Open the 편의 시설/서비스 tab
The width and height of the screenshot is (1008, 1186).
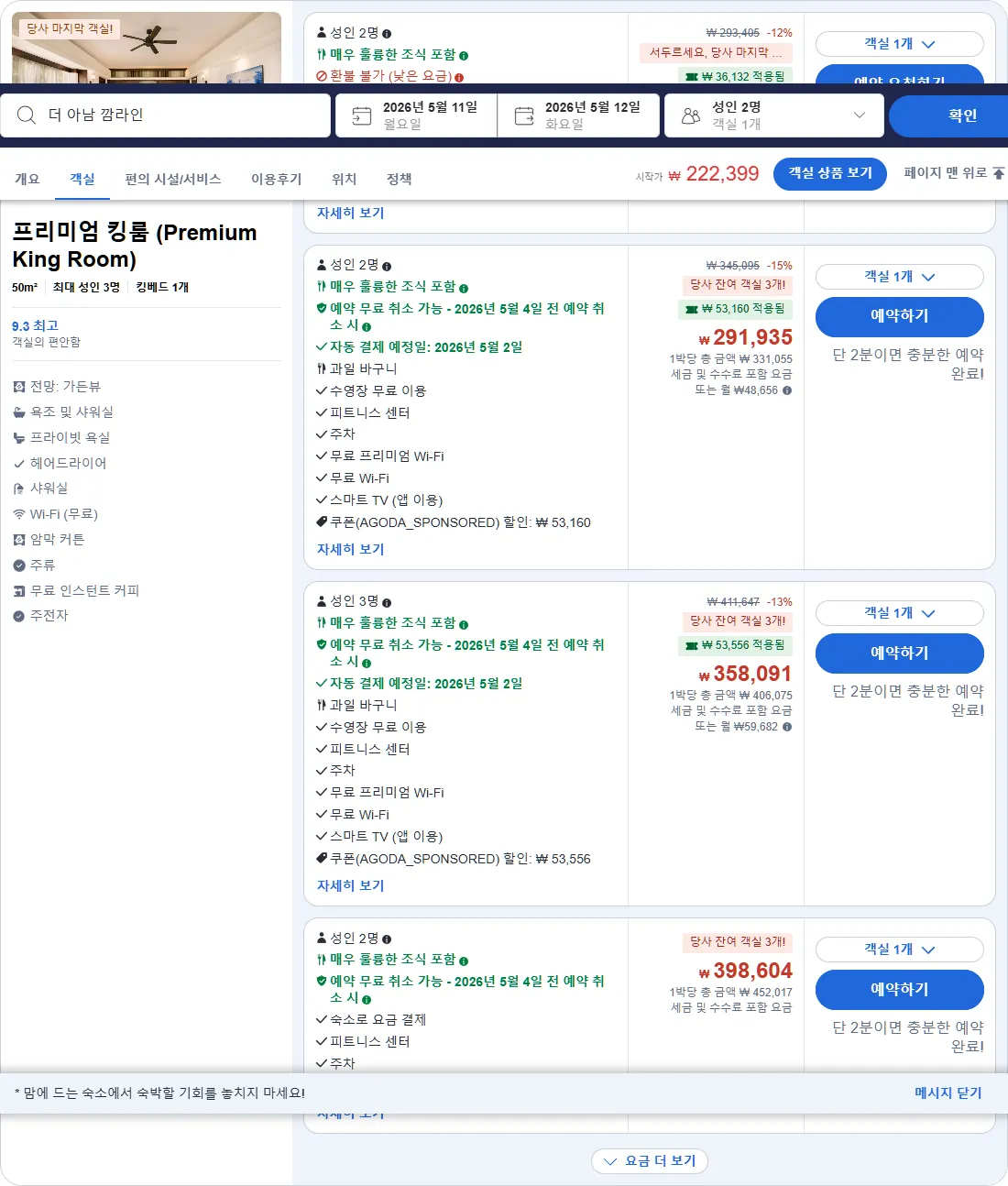tap(173, 179)
